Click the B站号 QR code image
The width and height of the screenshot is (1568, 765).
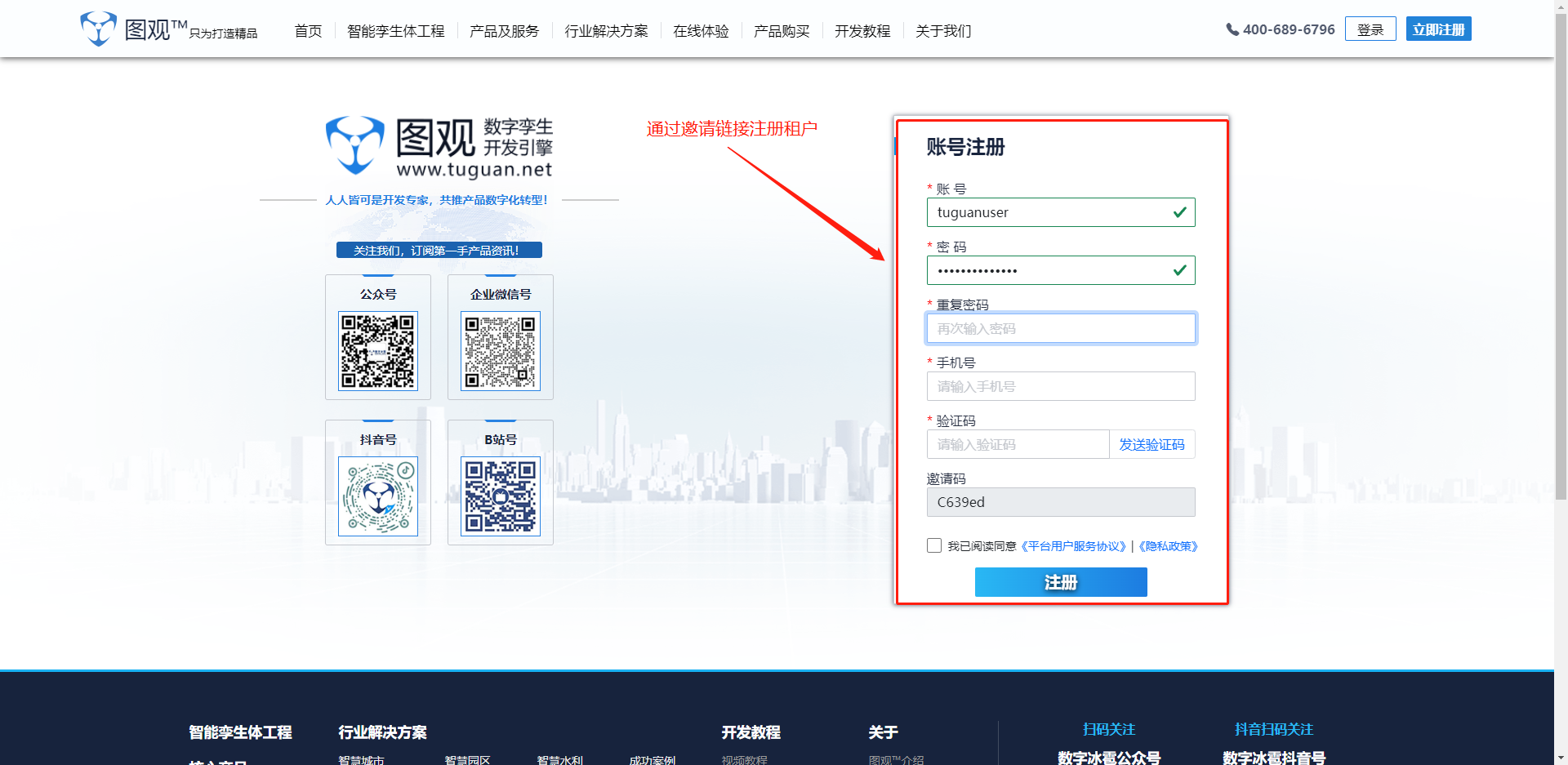[x=501, y=496]
